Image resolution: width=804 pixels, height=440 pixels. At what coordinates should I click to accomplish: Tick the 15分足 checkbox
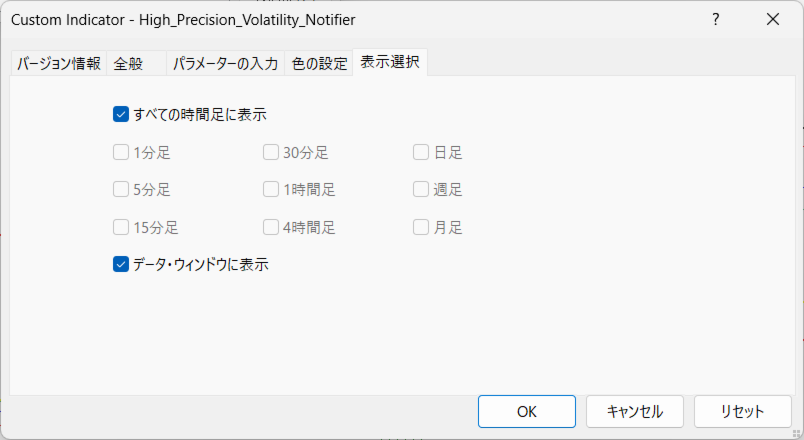121,227
